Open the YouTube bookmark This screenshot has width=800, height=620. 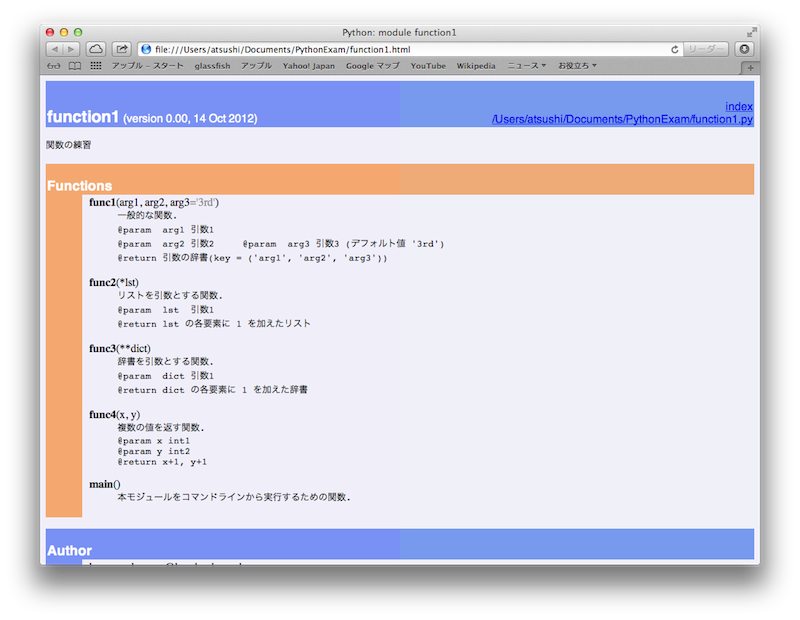coord(428,66)
